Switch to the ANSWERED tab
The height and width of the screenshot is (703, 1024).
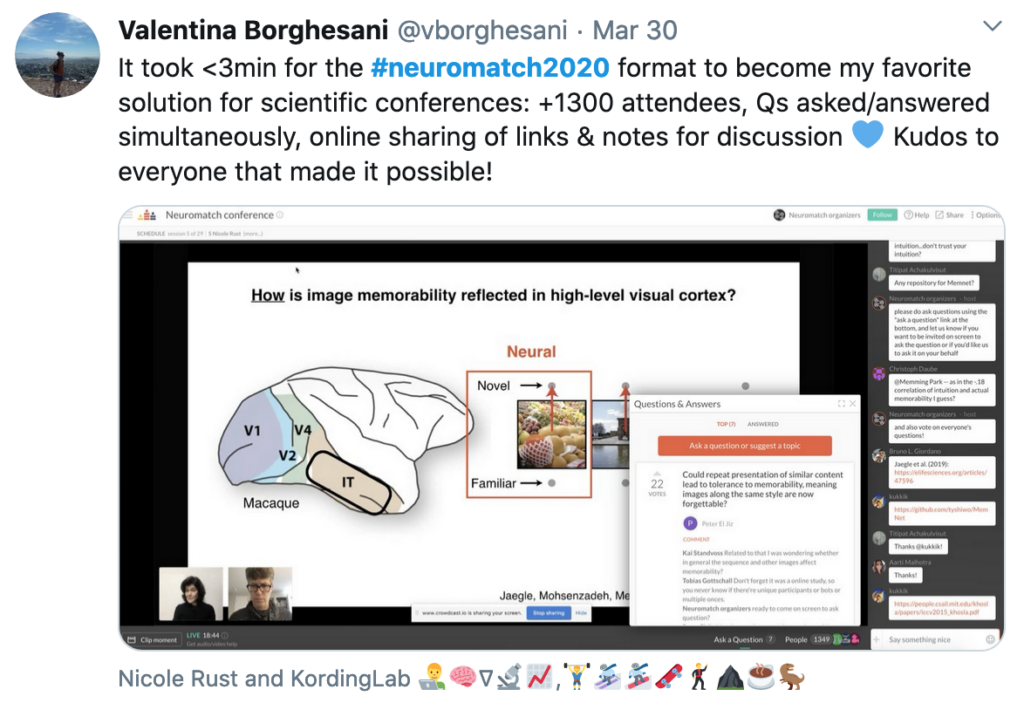tap(763, 424)
